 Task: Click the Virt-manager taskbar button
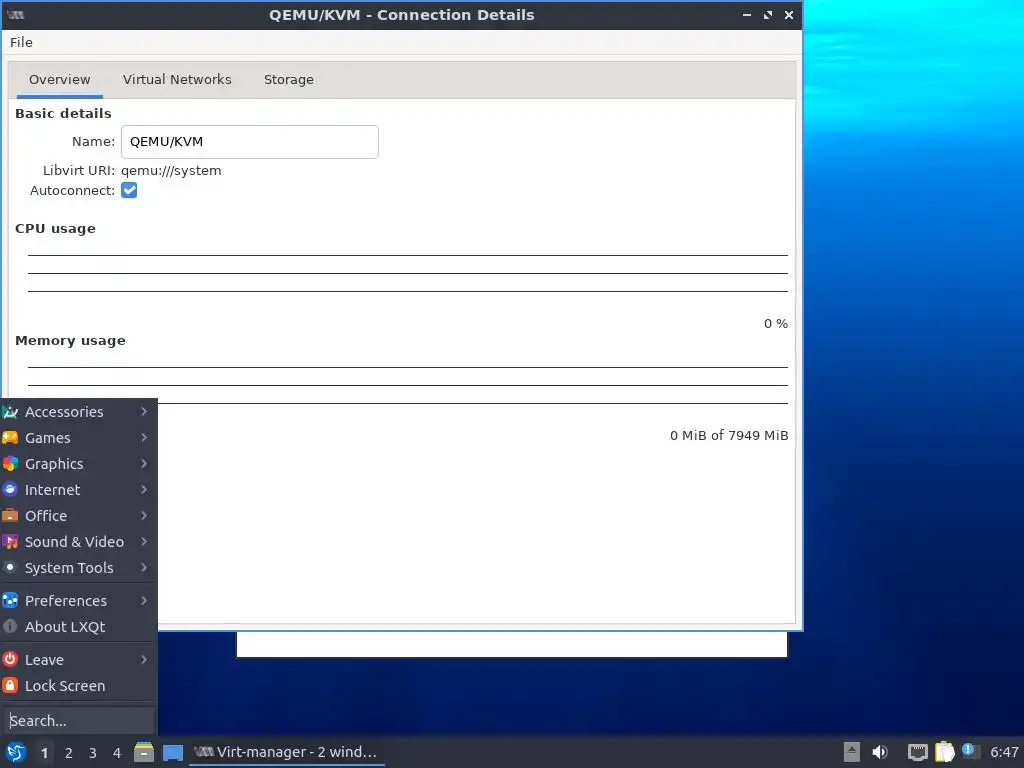[287, 752]
